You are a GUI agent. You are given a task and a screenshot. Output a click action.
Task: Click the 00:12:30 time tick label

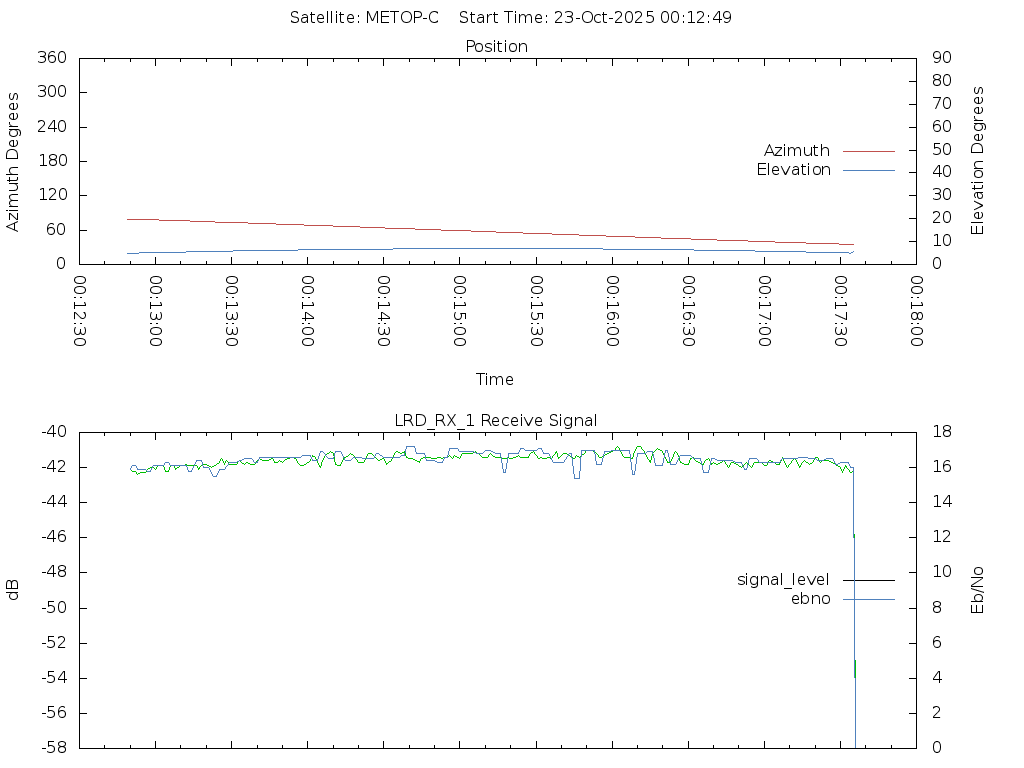coord(79,312)
